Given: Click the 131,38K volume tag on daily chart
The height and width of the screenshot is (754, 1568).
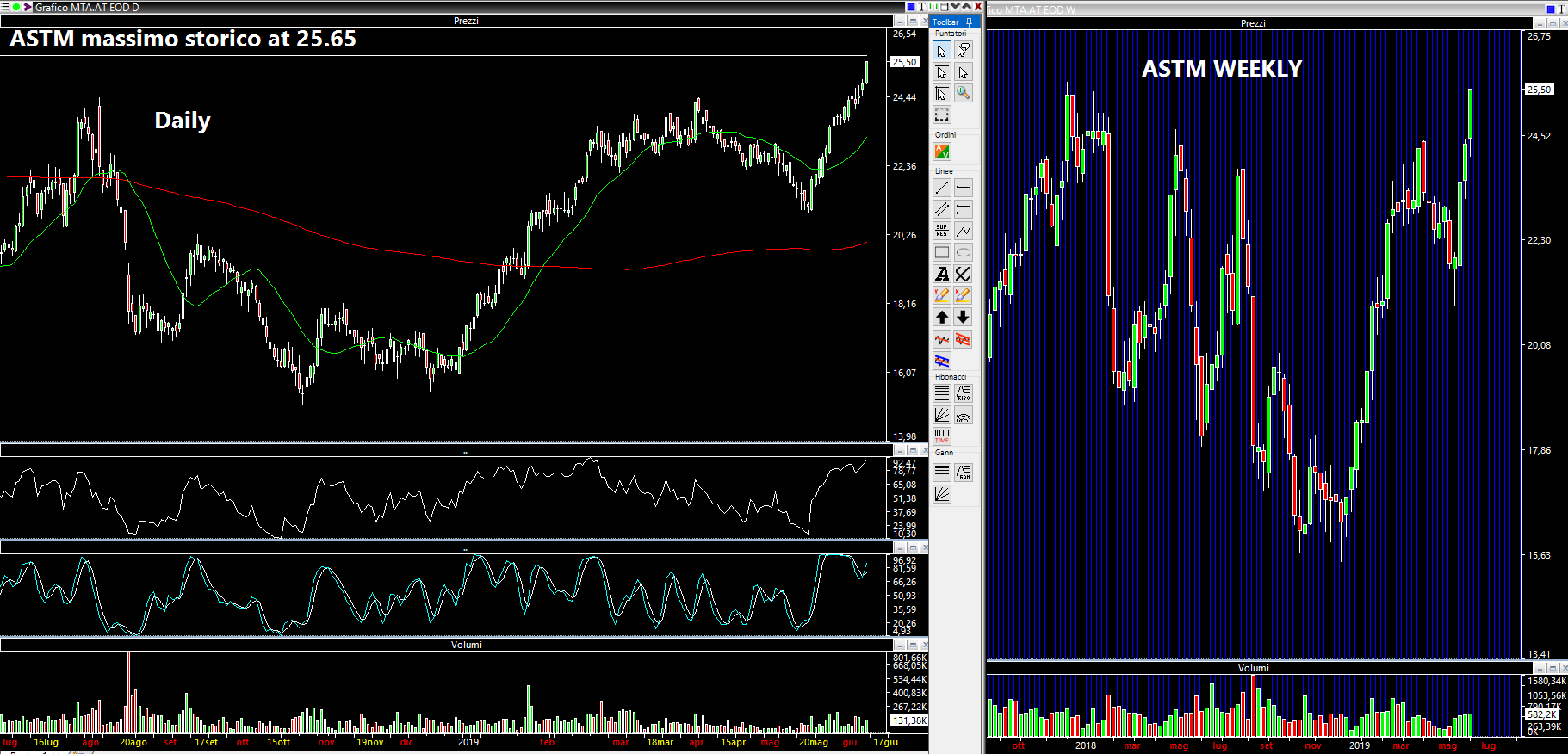Looking at the screenshot, I should (x=909, y=720).
